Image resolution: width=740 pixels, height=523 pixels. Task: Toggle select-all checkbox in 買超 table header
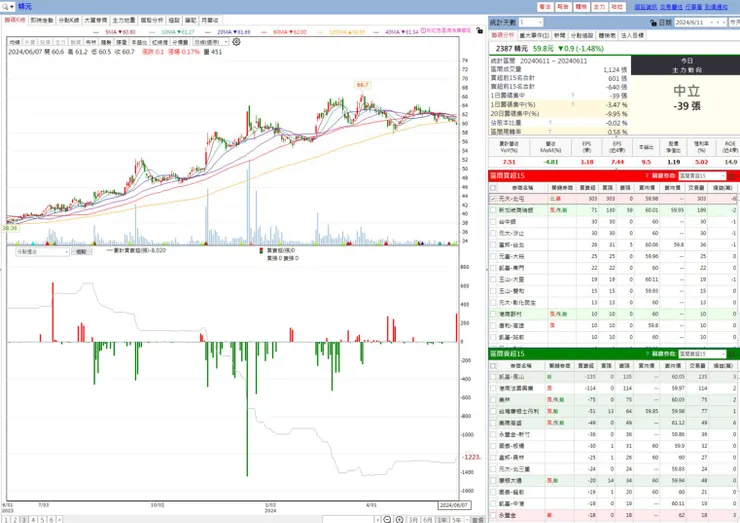[x=493, y=187]
